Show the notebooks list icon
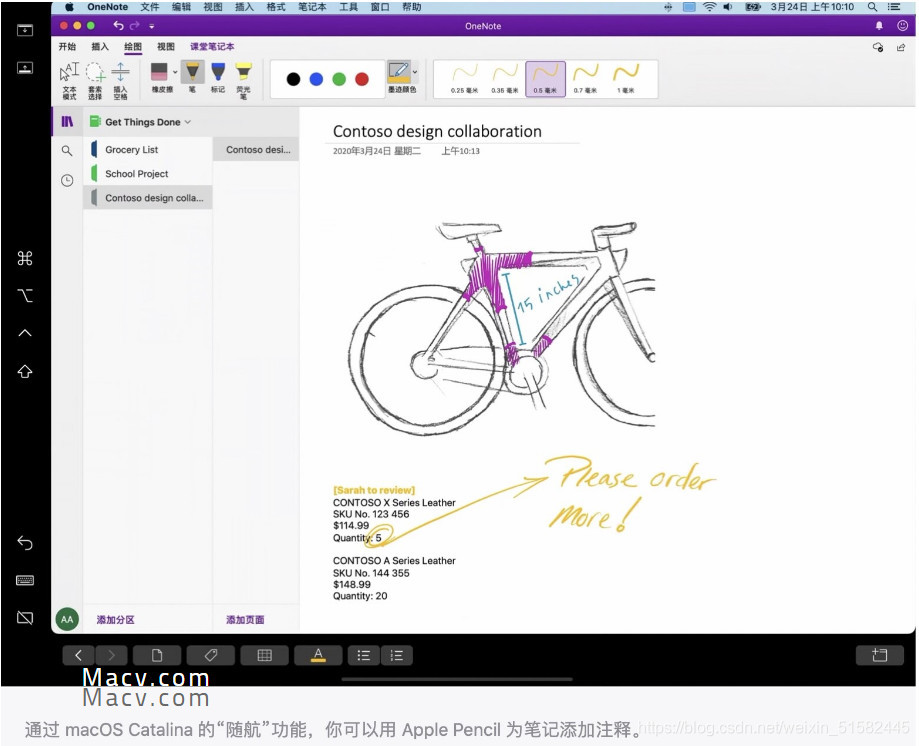The width and height of the screenshot is (919, 746). tap(67, 121)
